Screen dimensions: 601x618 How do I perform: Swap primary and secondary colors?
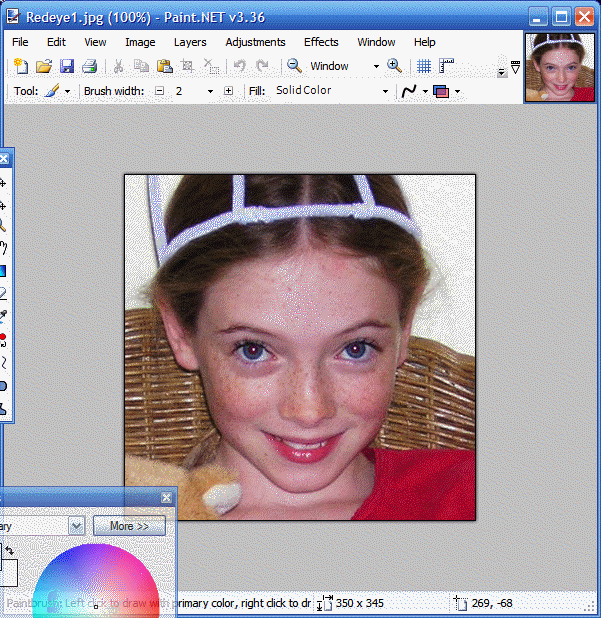[10, 551]
